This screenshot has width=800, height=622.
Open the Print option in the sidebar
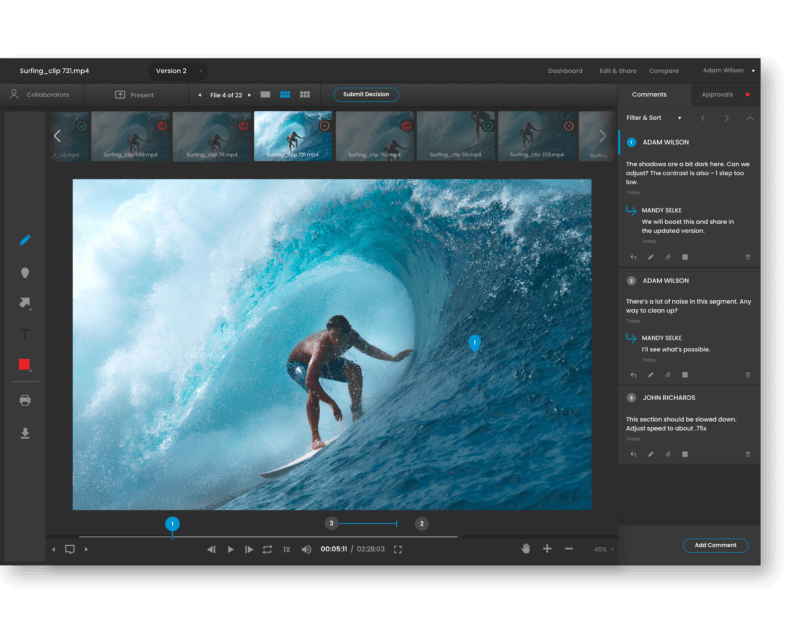(x=24, y=399)
